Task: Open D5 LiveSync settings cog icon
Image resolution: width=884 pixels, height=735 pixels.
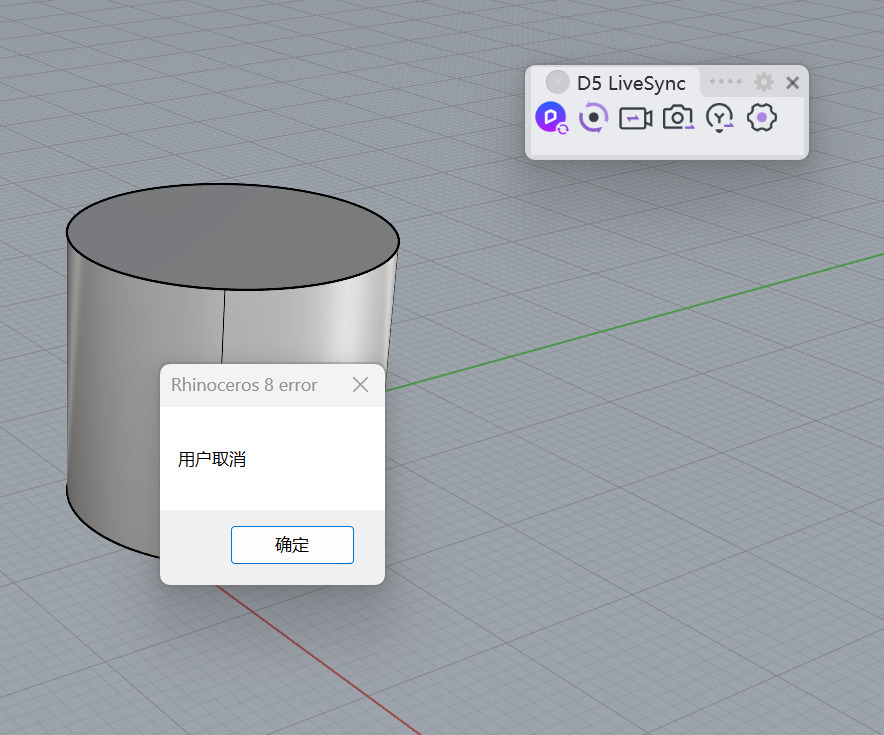Action: click(762, 118)
